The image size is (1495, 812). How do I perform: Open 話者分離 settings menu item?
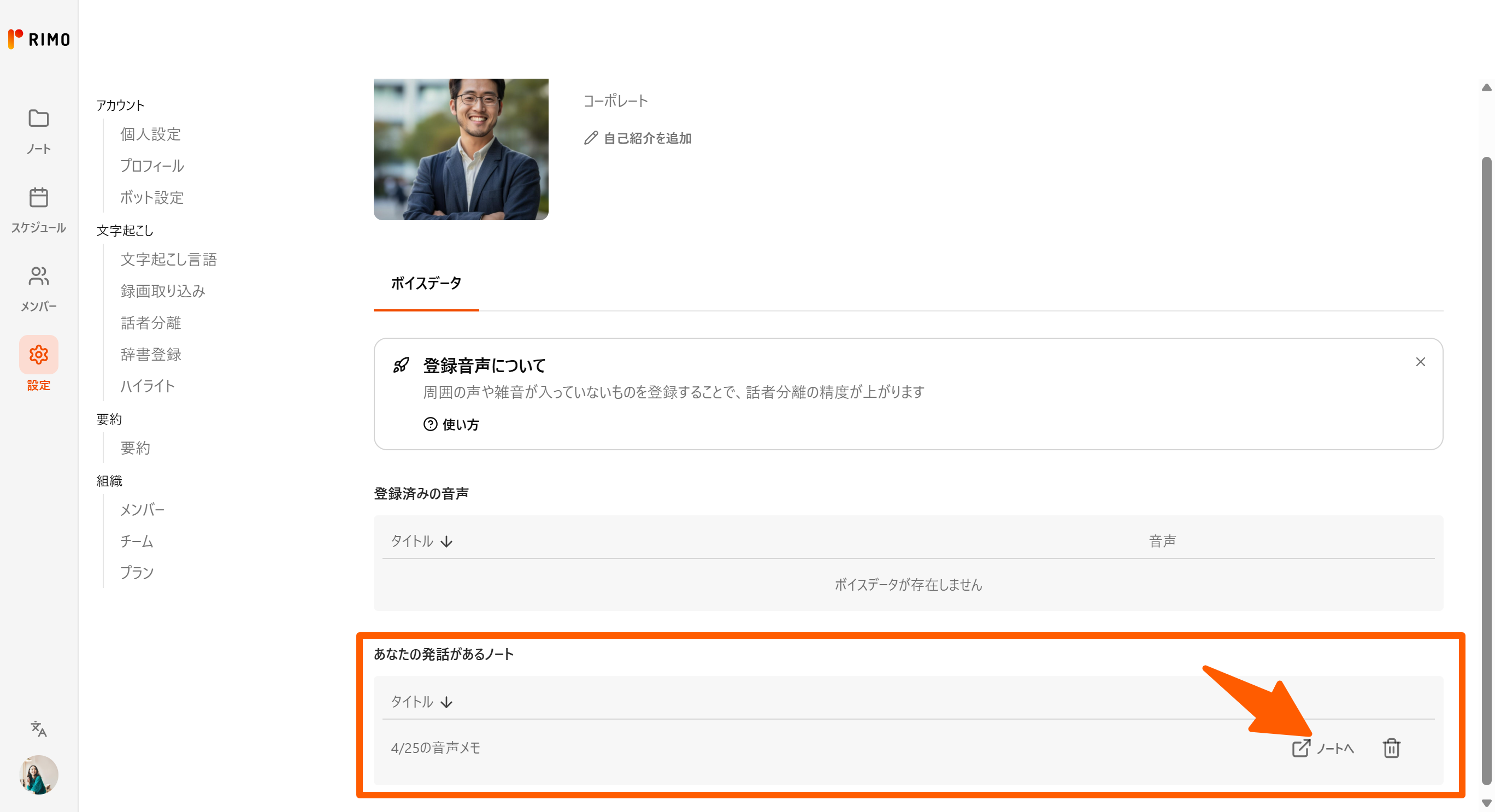151,323
